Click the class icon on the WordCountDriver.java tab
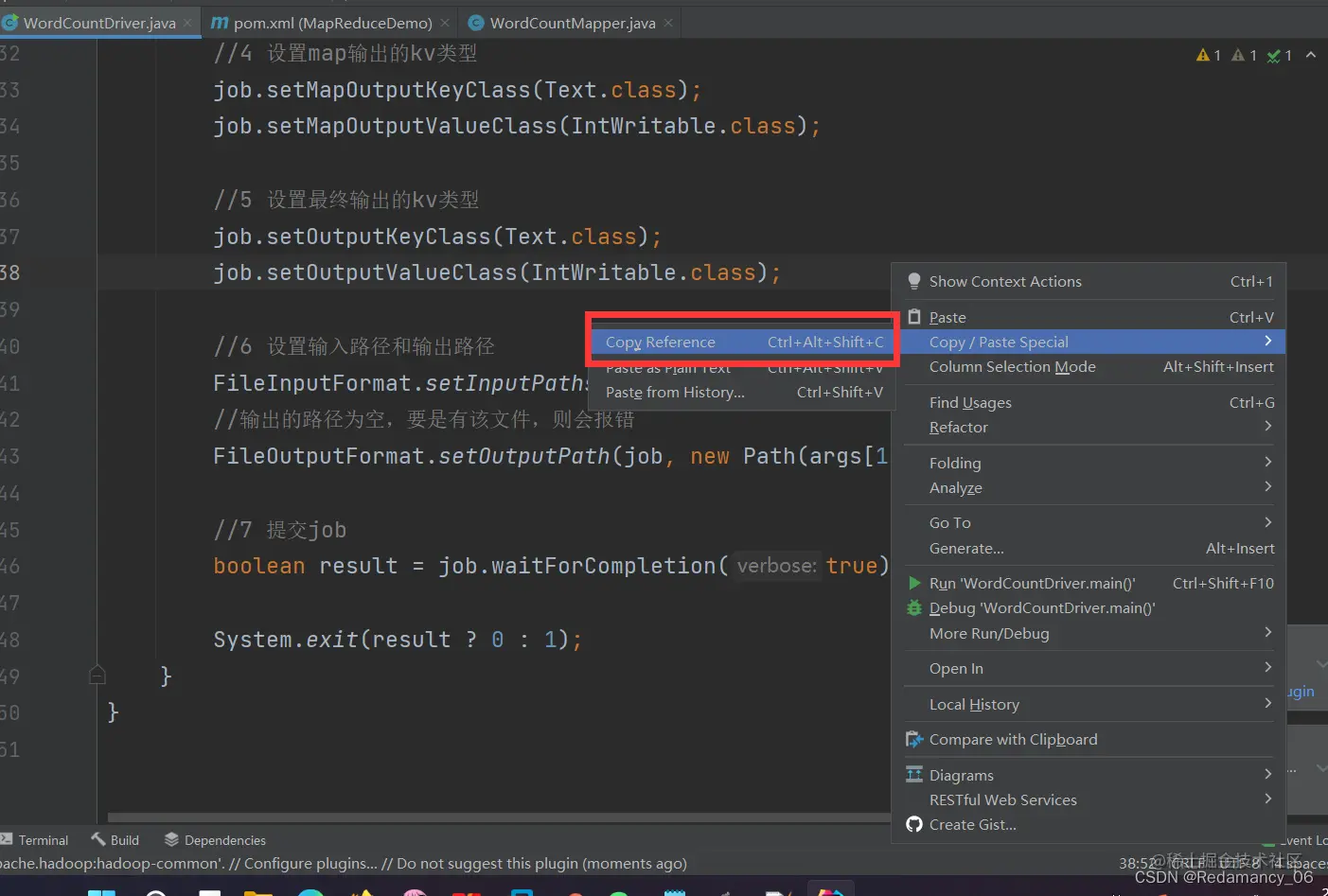 tap(9, 23)
